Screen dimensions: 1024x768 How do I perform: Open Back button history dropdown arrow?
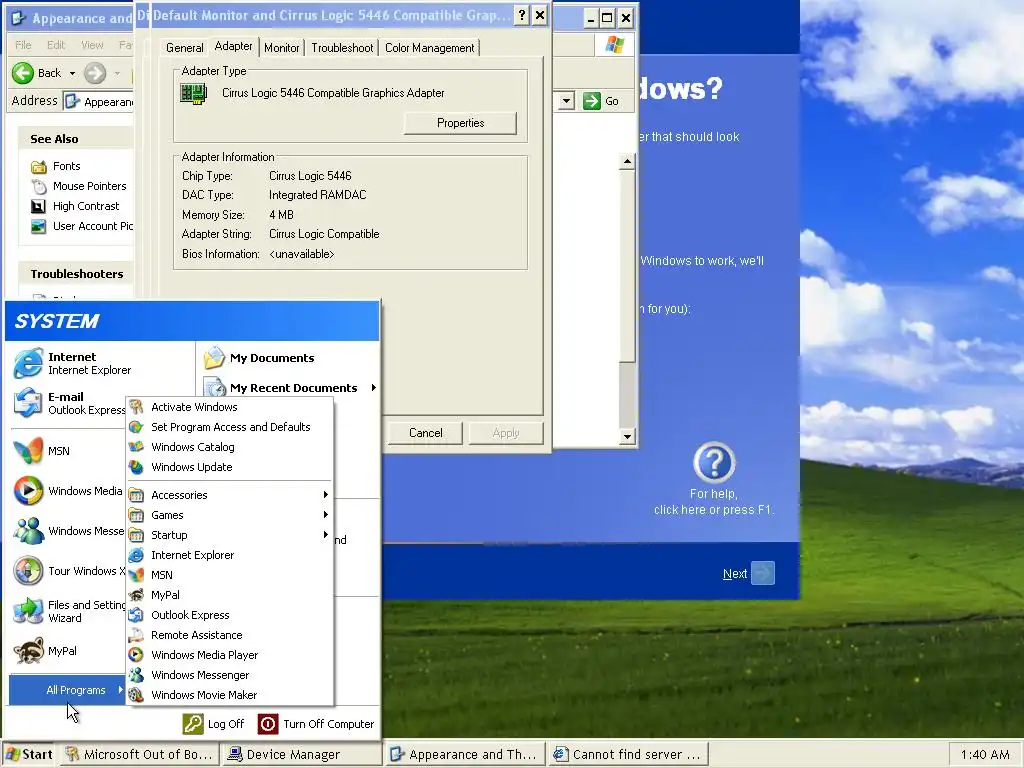tap(72, 74)
